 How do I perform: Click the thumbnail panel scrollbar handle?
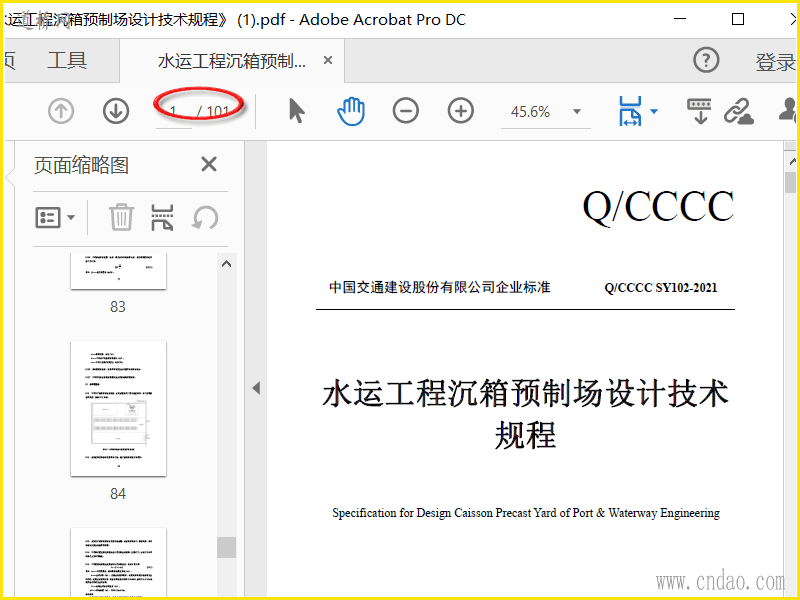point(227,547)
